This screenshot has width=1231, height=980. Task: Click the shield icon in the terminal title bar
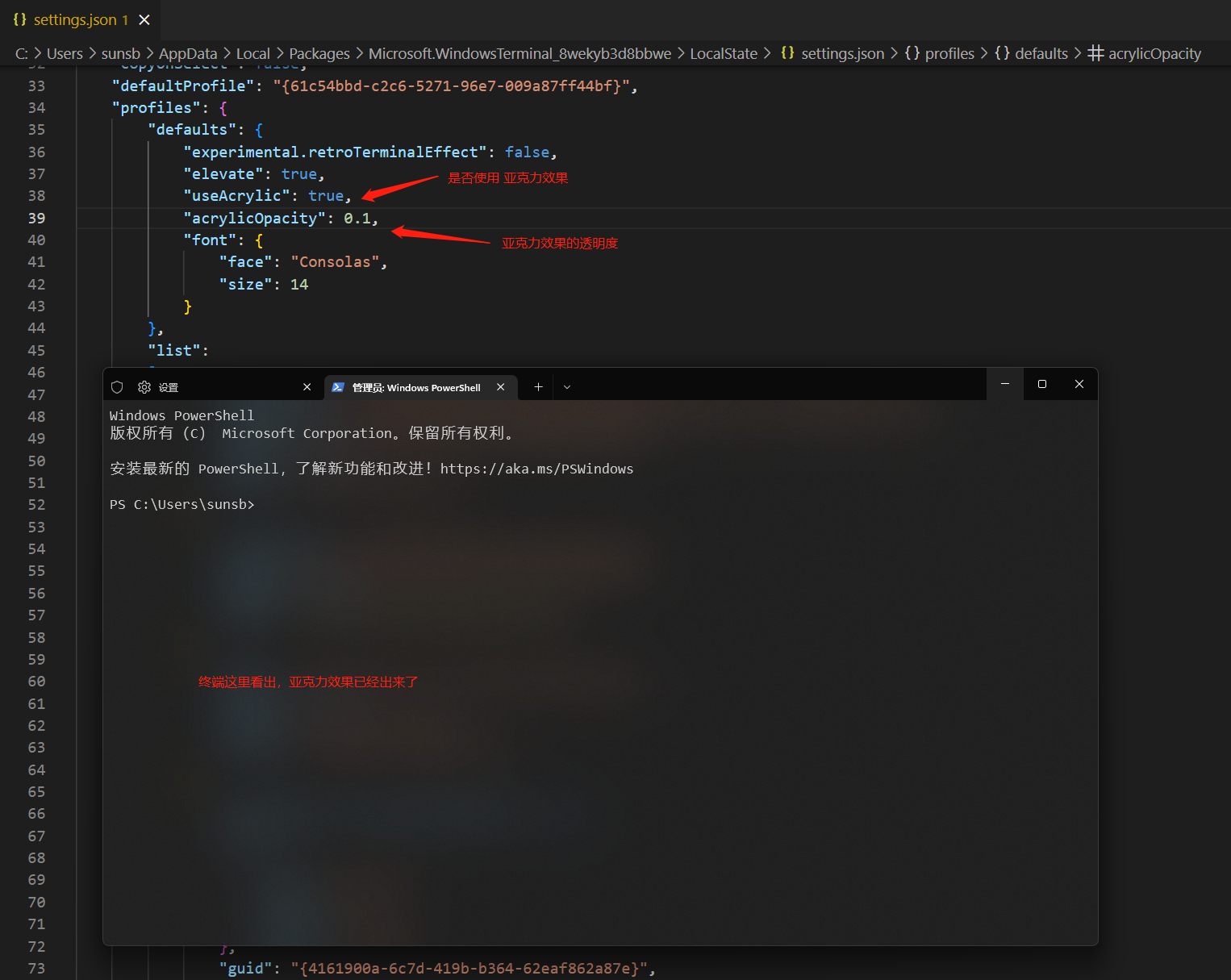click(117, 387)
